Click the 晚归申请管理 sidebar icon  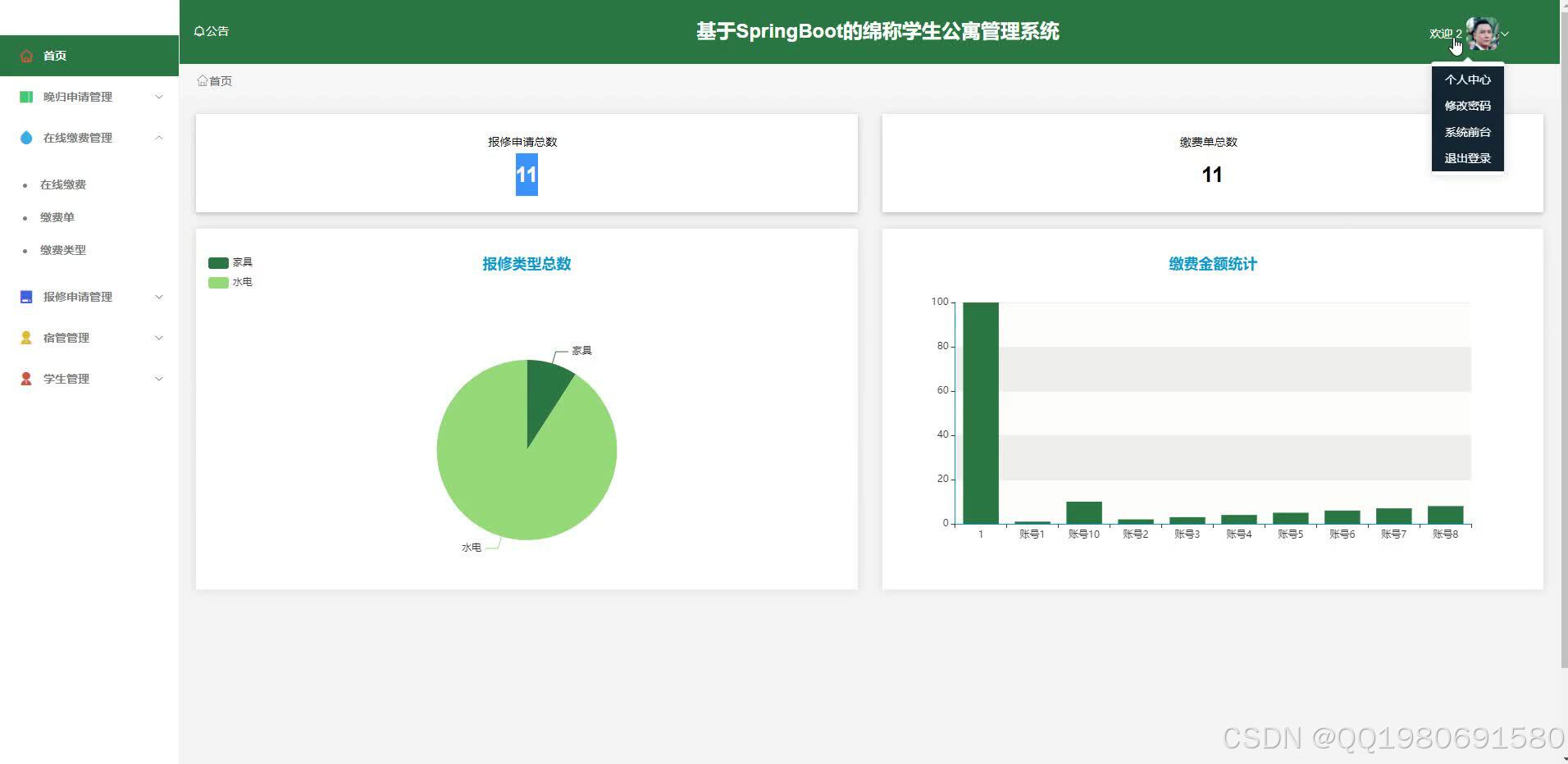tap(25, 97)
